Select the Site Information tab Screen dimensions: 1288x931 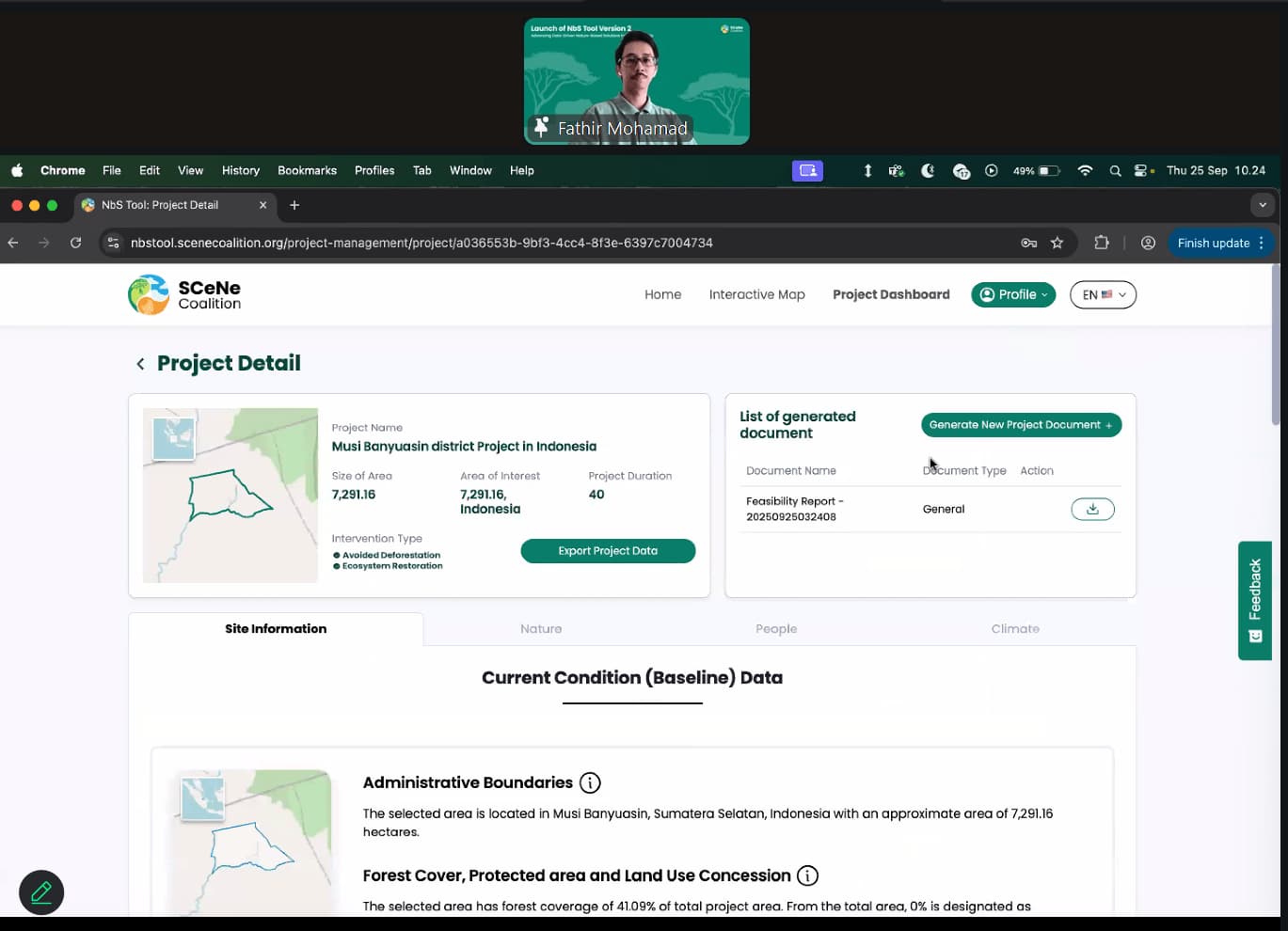pos(276,629)
